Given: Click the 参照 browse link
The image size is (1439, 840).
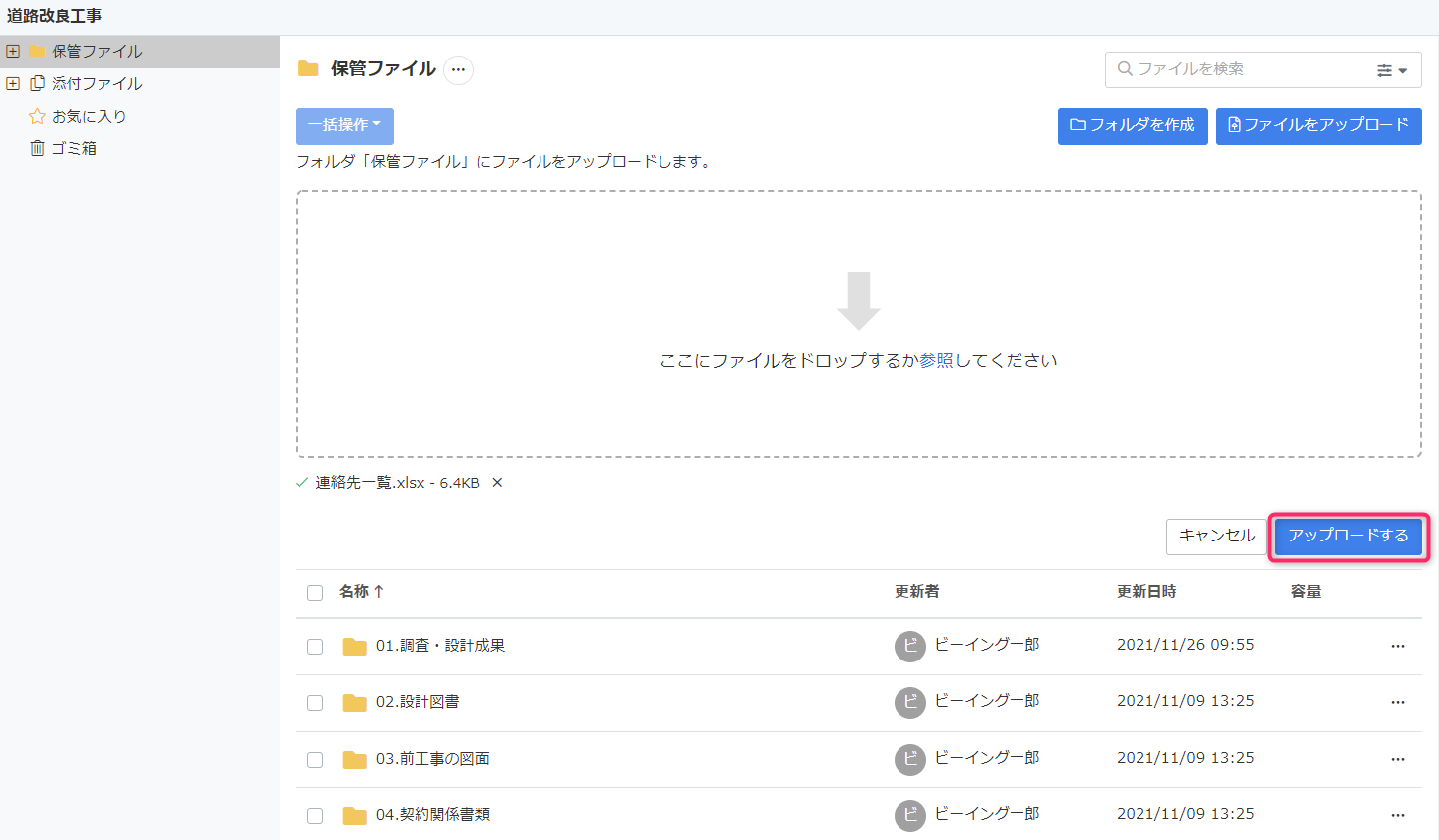Looking at the screenshot, I should [x=936, y=360].
